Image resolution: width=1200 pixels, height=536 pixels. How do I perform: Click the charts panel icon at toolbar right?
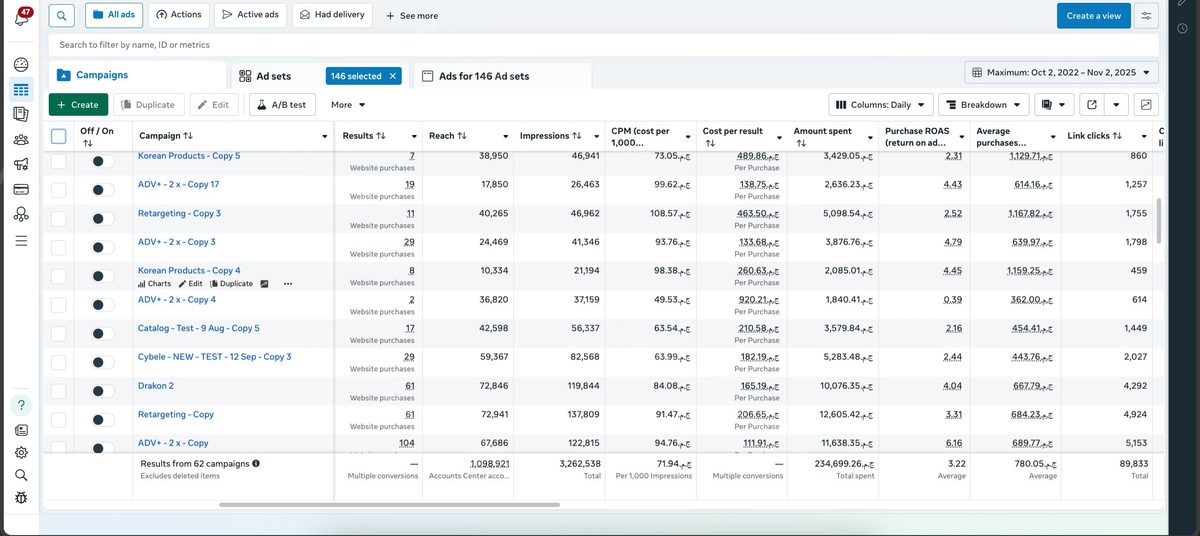pyautogui.click(x=1146, y=104)
